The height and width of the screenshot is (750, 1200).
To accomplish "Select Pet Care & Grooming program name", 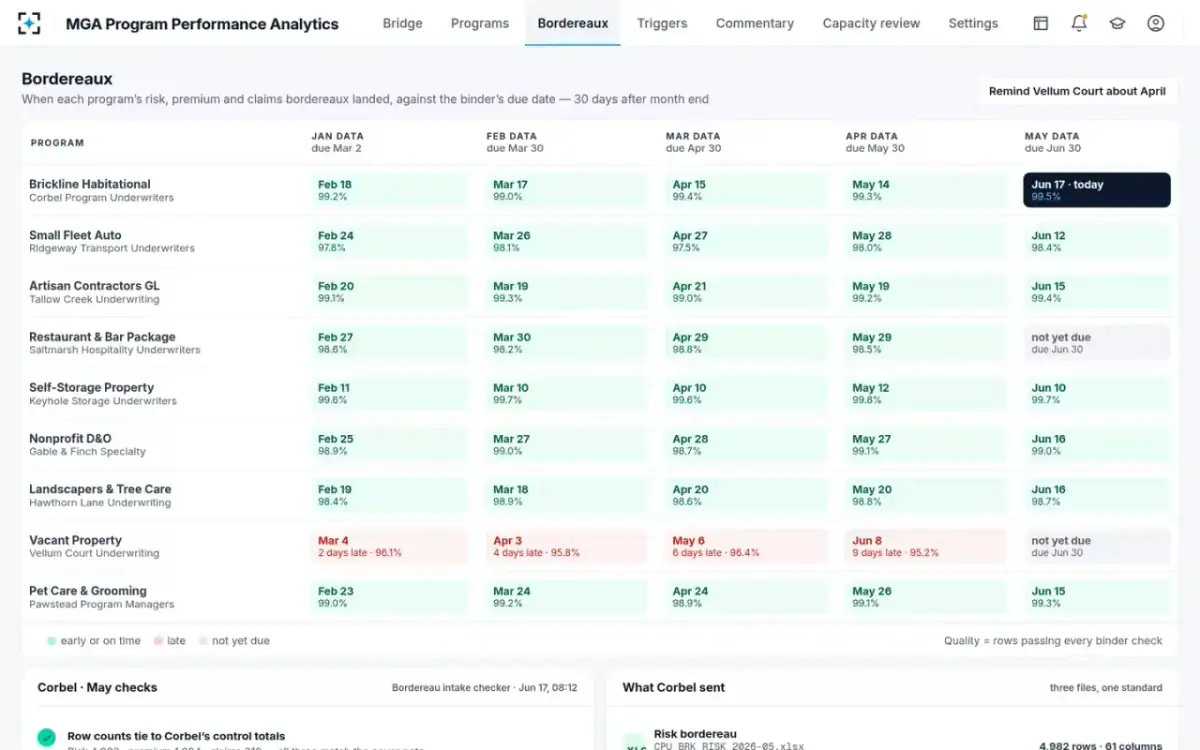I will coord(88,591).
